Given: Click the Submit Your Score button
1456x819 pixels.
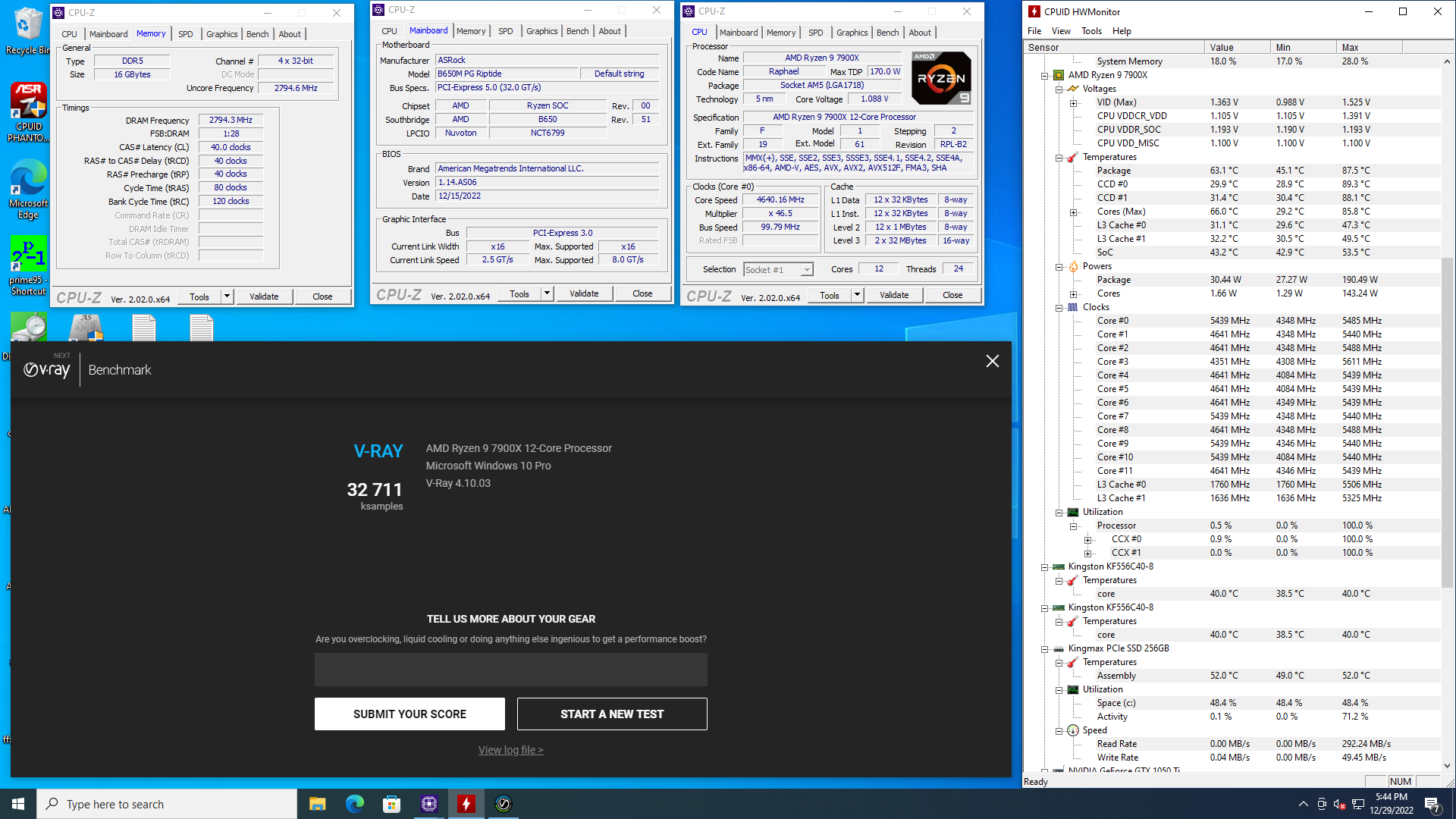Looking at the screenshot, I should pyautogui.click(x=409, y=714).
